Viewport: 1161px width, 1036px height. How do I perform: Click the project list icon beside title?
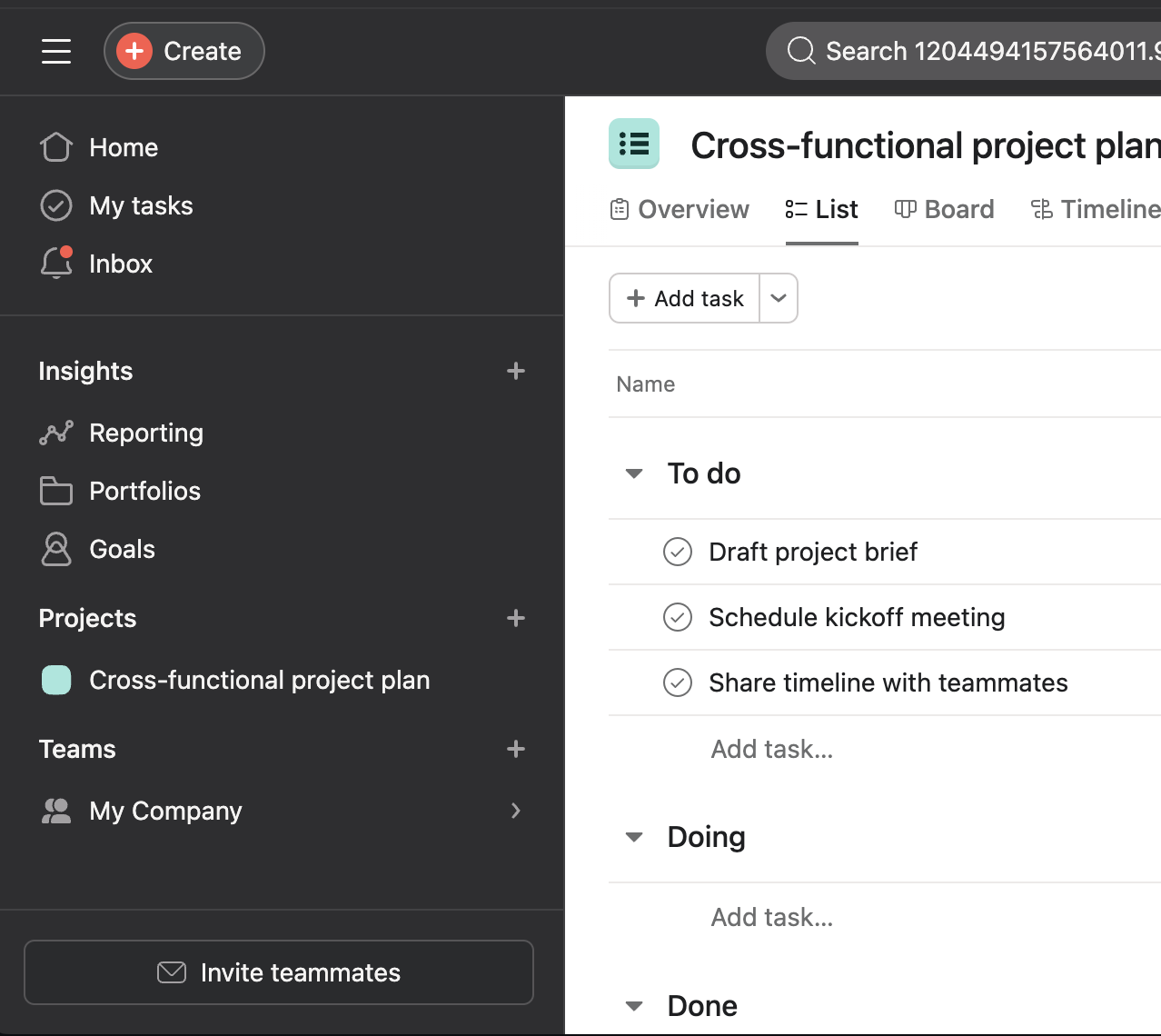coord(634,144)
